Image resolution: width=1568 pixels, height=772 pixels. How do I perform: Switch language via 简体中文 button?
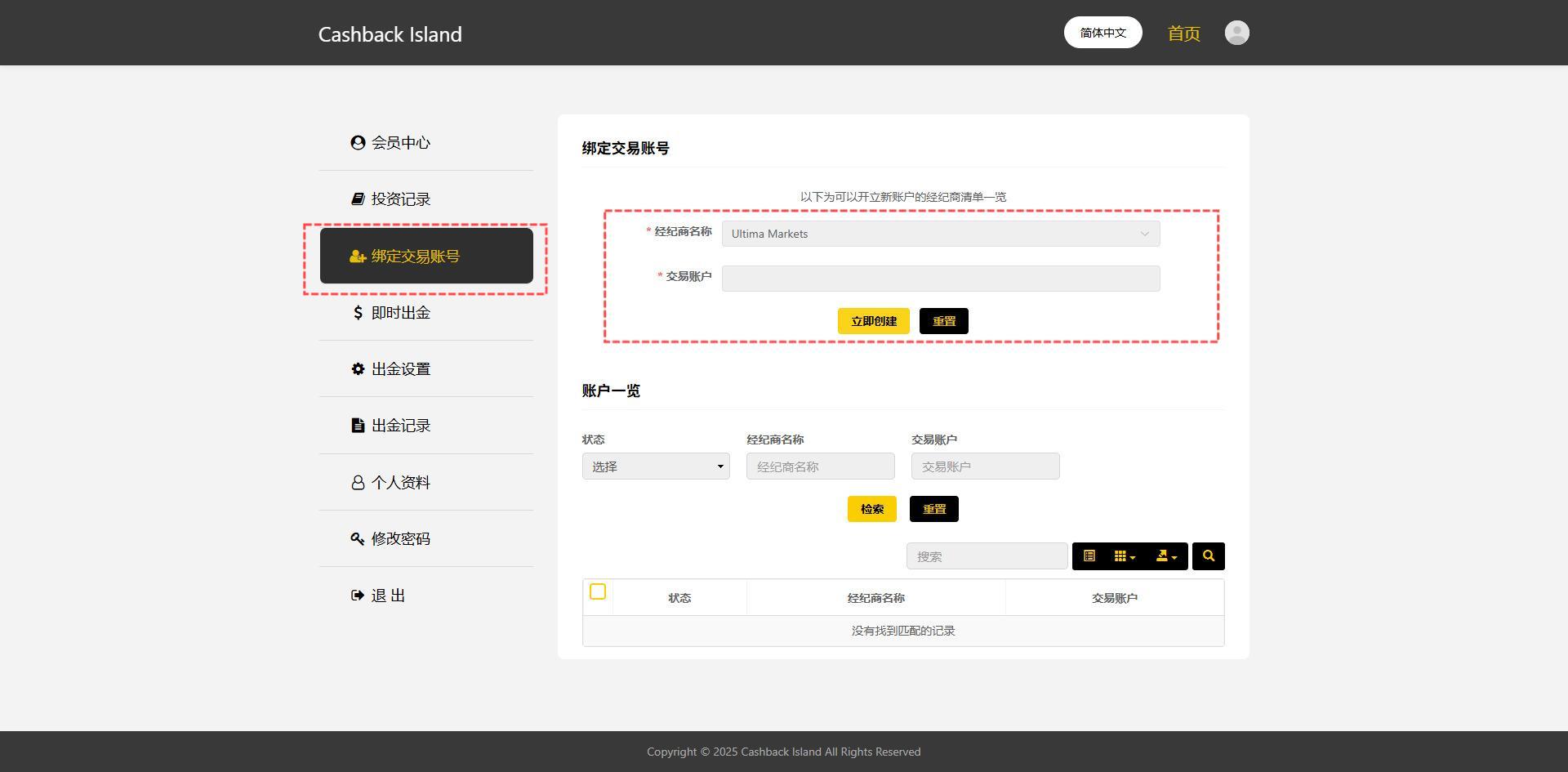pos(1102,33)
